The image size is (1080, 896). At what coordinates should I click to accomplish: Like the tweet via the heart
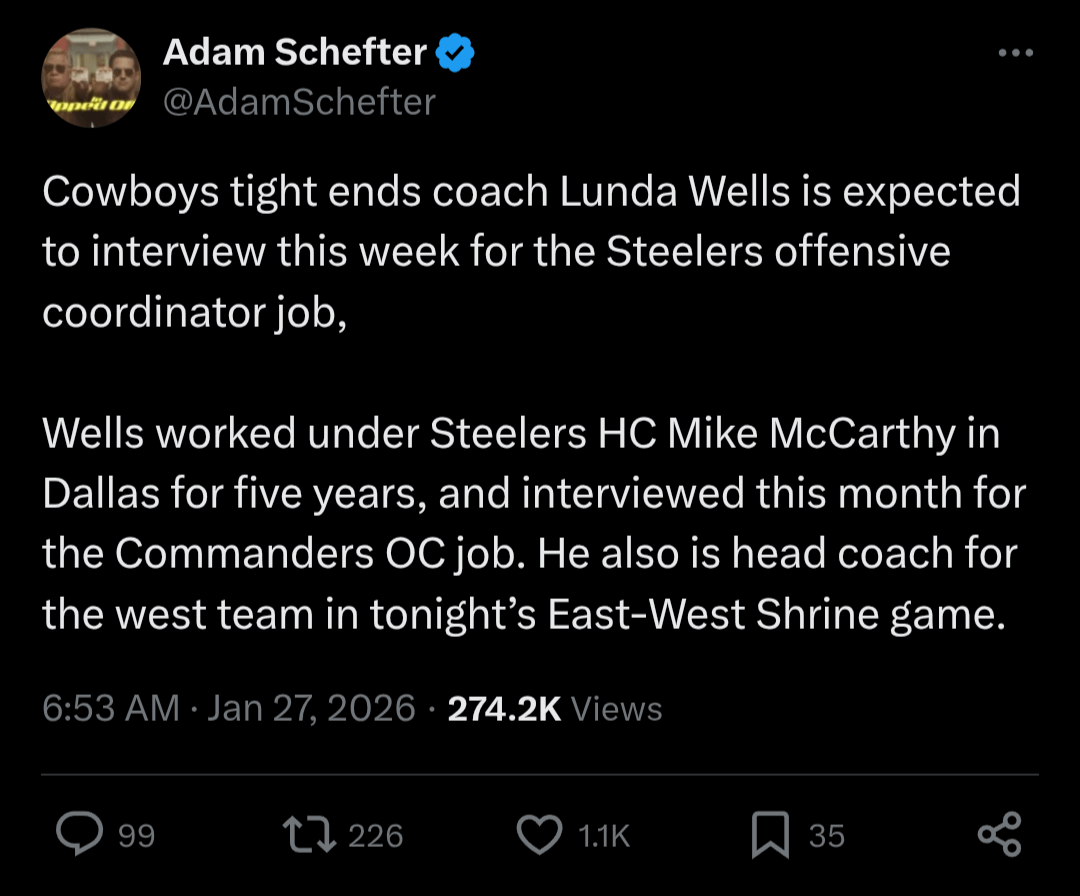(x=540, y=834)
